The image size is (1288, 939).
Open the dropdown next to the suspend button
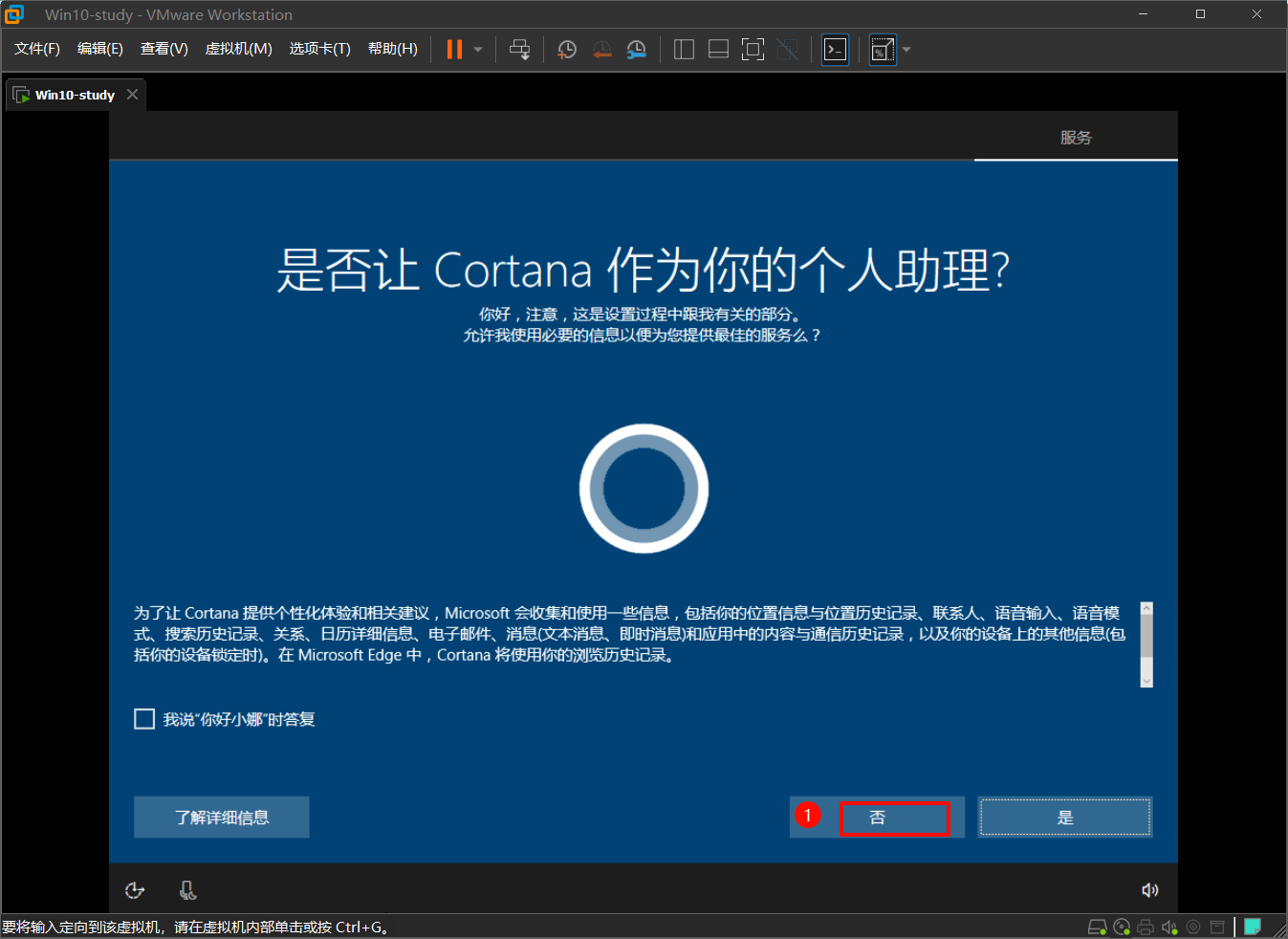click(x=475, y=49)
